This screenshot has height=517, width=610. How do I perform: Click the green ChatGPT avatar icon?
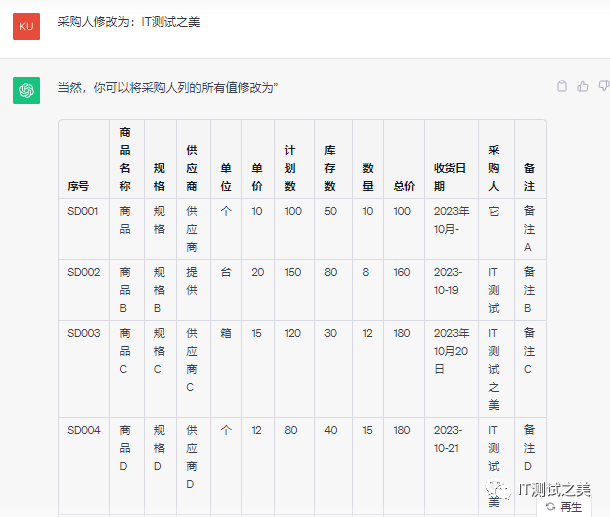click(26, 90)
